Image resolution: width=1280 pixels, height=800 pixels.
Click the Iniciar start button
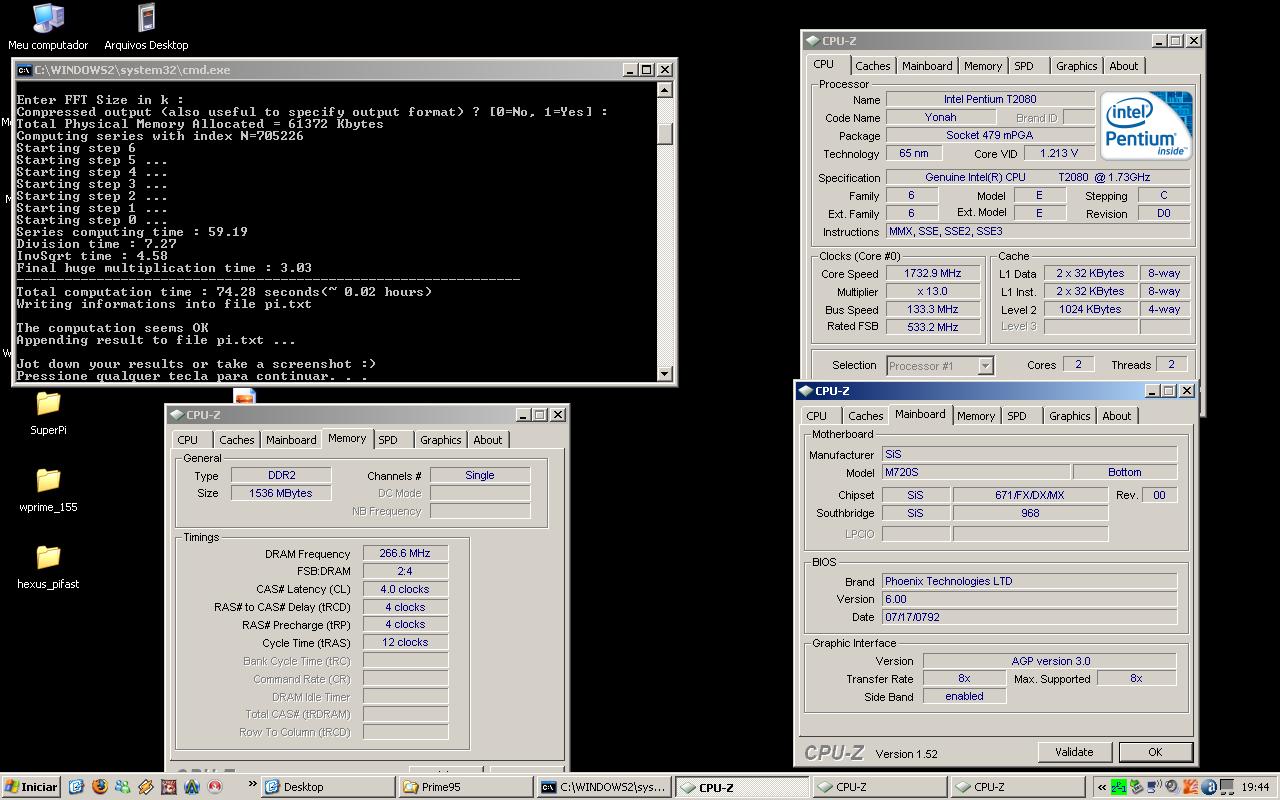31,787
